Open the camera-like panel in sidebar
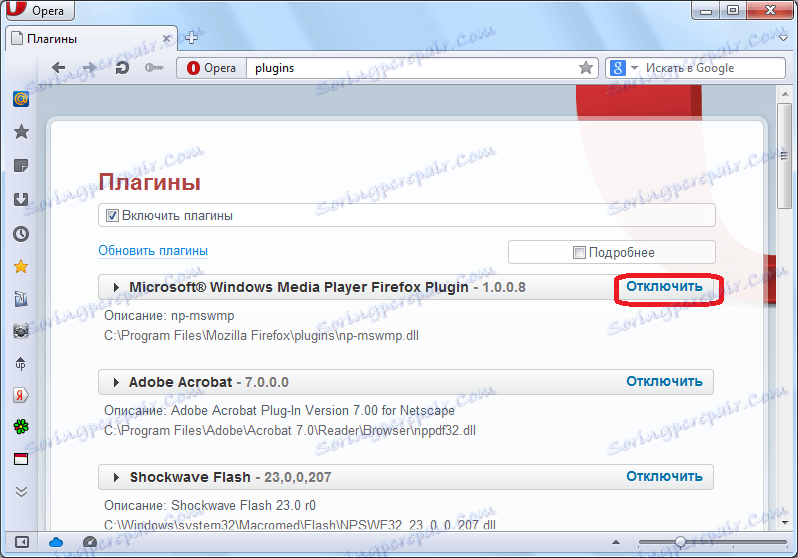The width and height of the screenshot is (798, 558). coord(21,331)
